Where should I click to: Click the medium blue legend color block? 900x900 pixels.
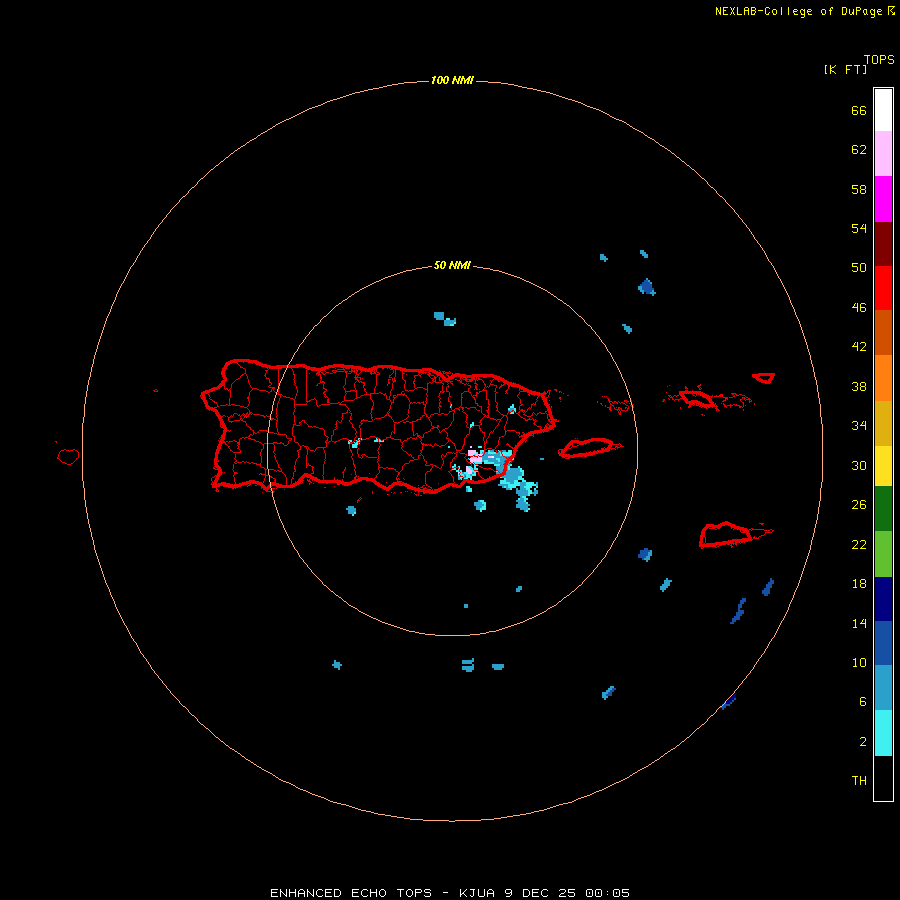click(x=883, y=643)
